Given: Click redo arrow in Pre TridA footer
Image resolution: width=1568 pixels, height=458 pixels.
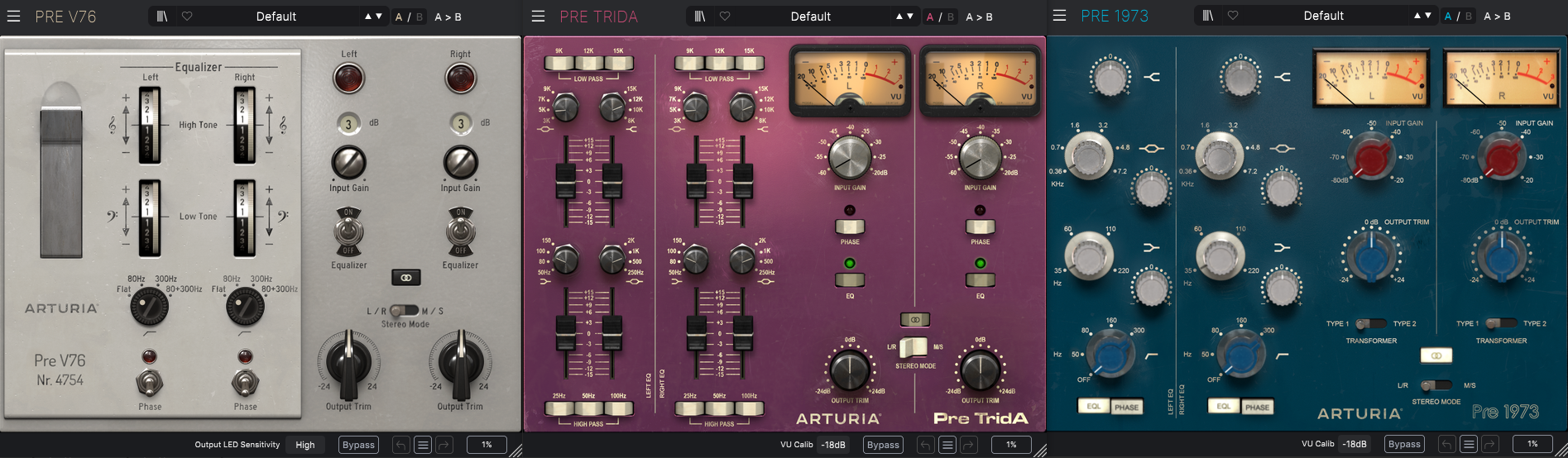Looking at the screenshot, I should pos(969,445).
